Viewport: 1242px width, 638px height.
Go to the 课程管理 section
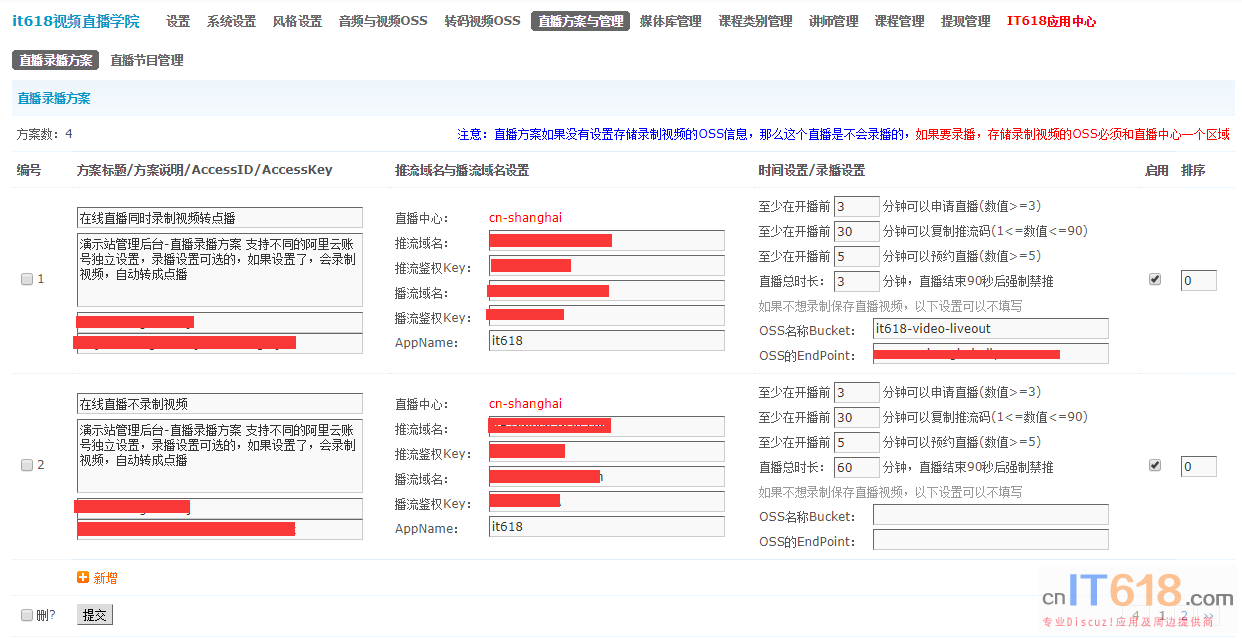click(x=899, y=21)
